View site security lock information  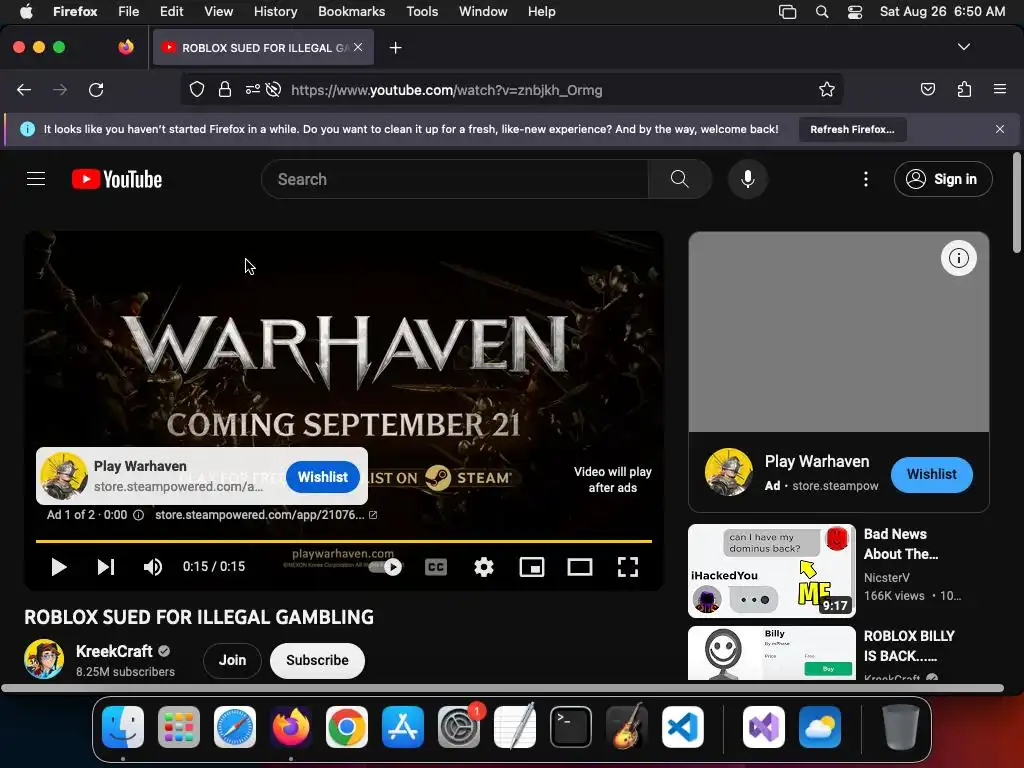click(225, 90)
